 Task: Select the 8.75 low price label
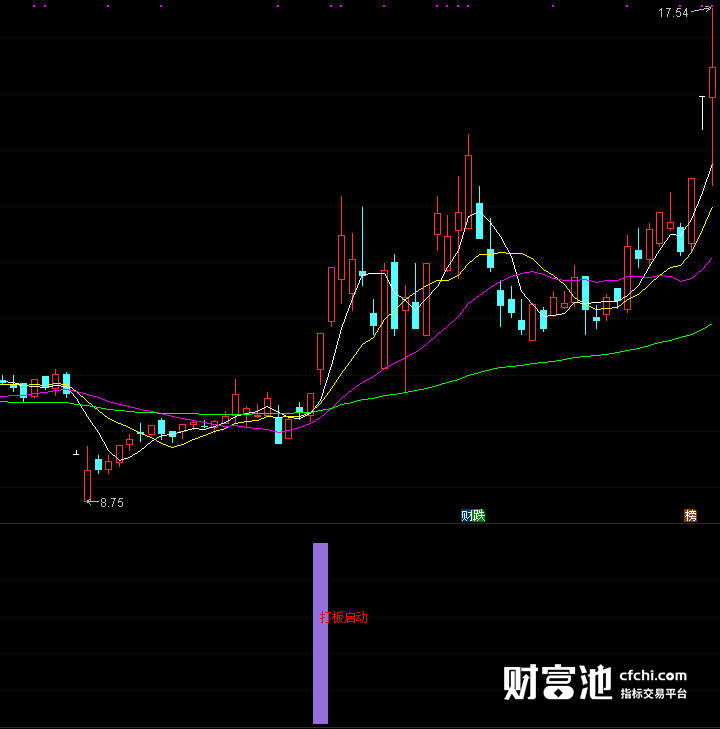tap(112, 503)
